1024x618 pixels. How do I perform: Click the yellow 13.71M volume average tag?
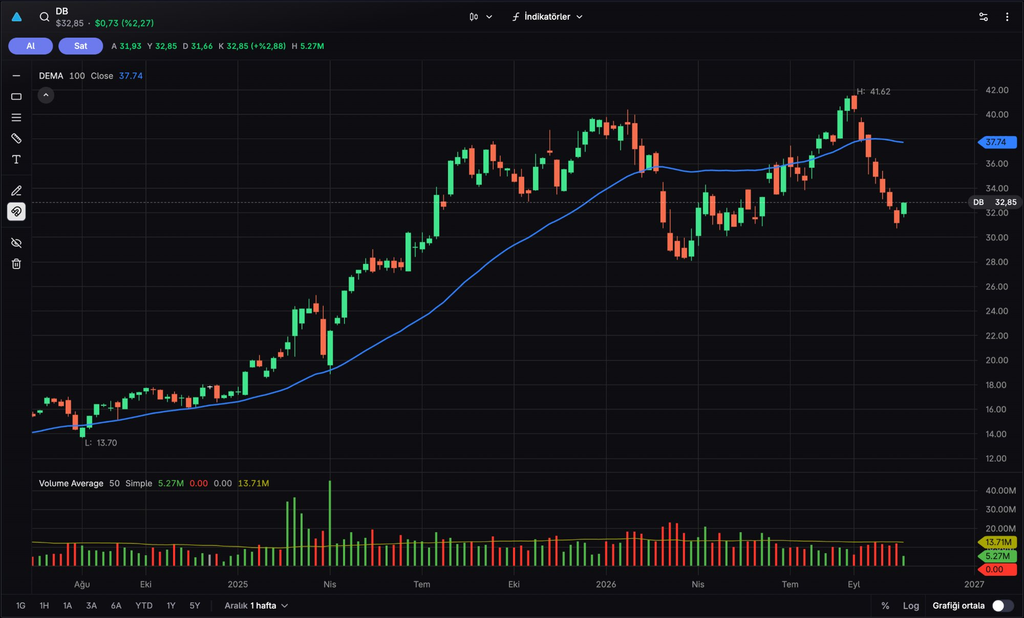coord(997,542)
